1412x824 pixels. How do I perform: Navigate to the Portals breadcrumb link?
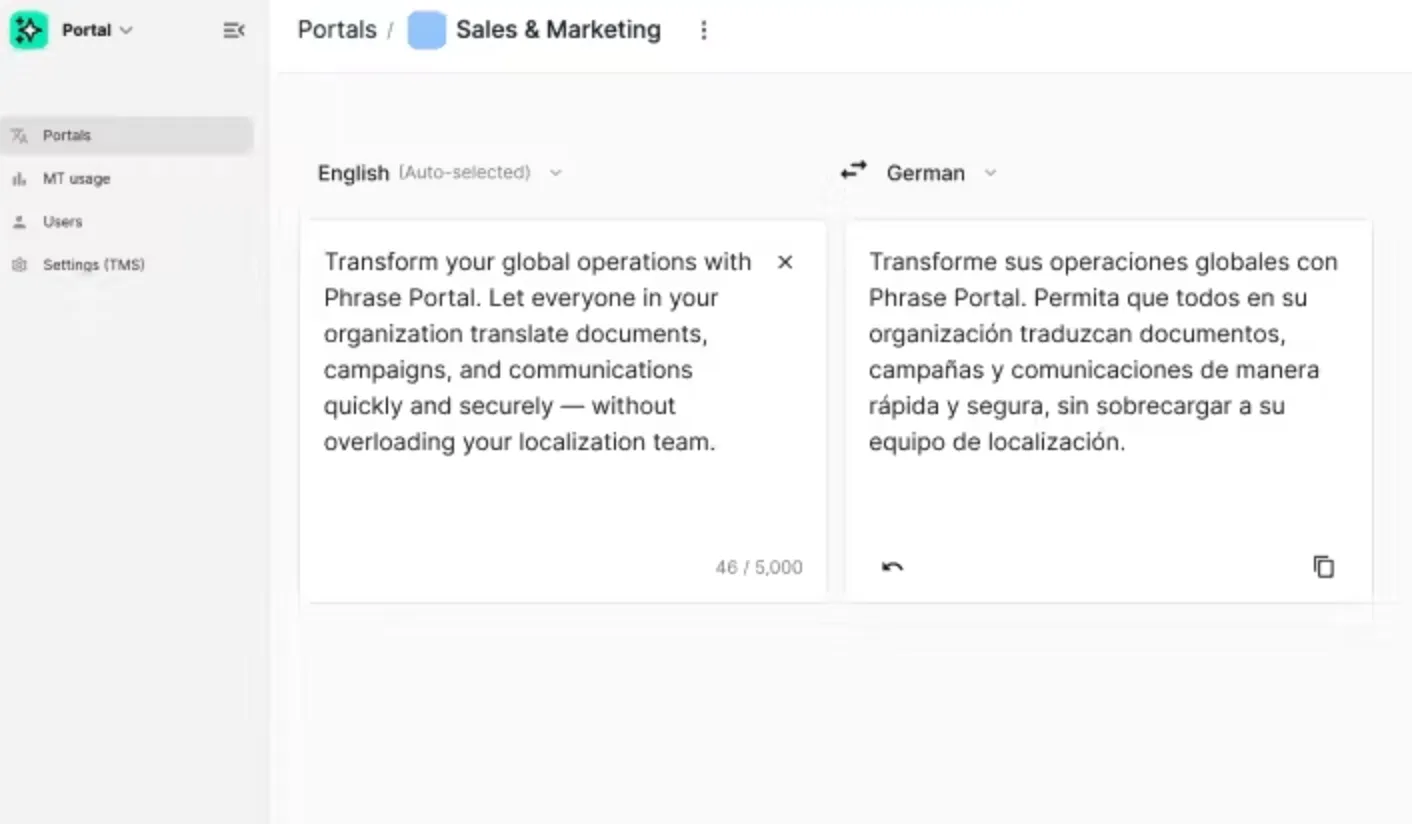coord(337,30)
